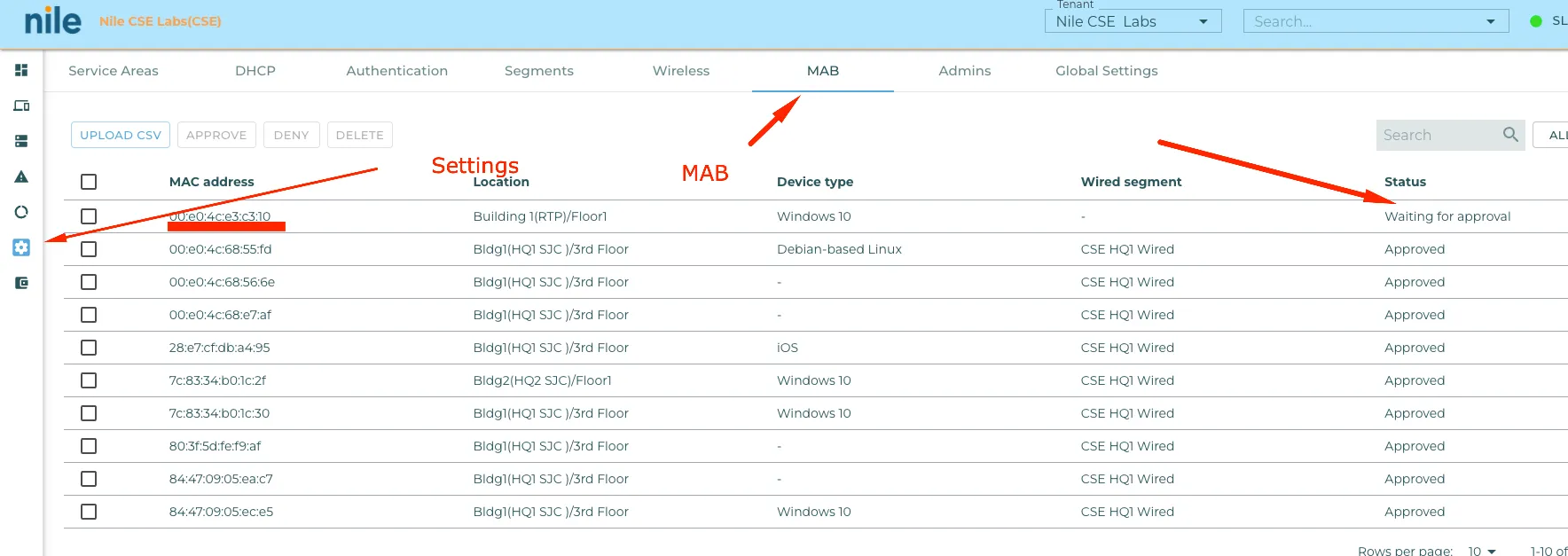
Task: Select checkbox for MAC 80:3f:5d:fe:f9:af
Action: [x=89, y=446]
